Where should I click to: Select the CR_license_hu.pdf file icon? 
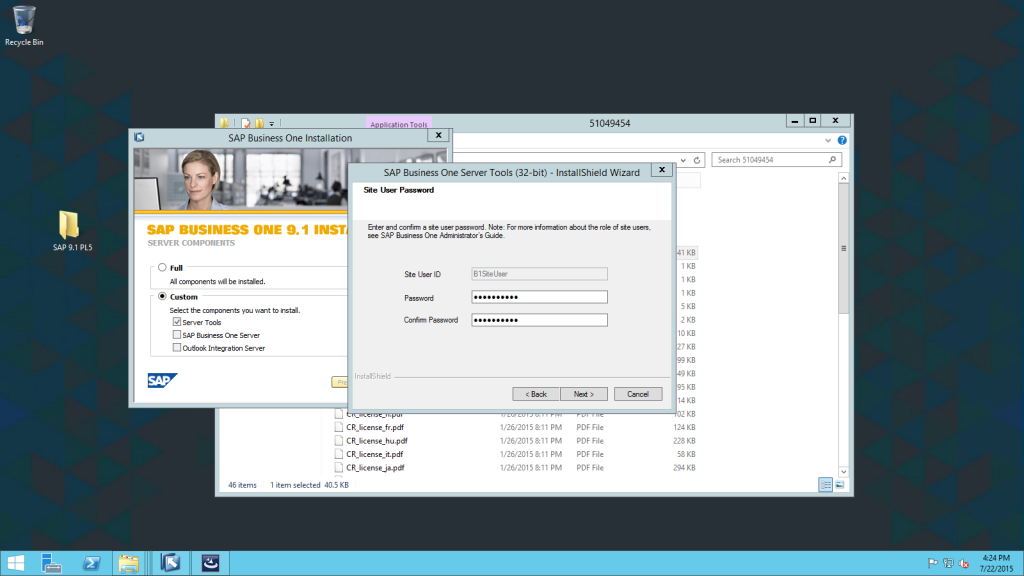(x=338, y=441)
